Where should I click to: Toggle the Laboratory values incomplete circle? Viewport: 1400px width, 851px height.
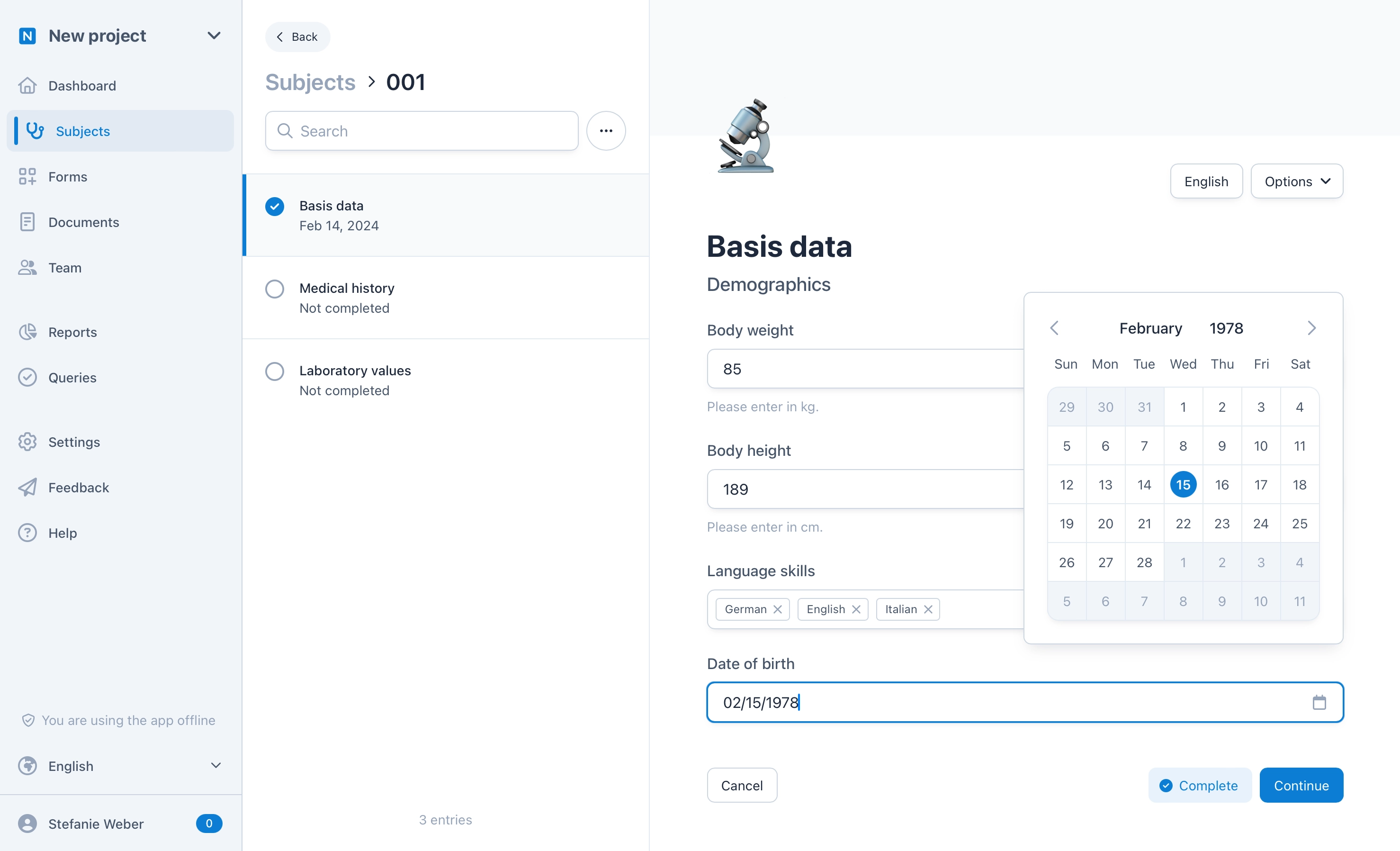point(274,370)
